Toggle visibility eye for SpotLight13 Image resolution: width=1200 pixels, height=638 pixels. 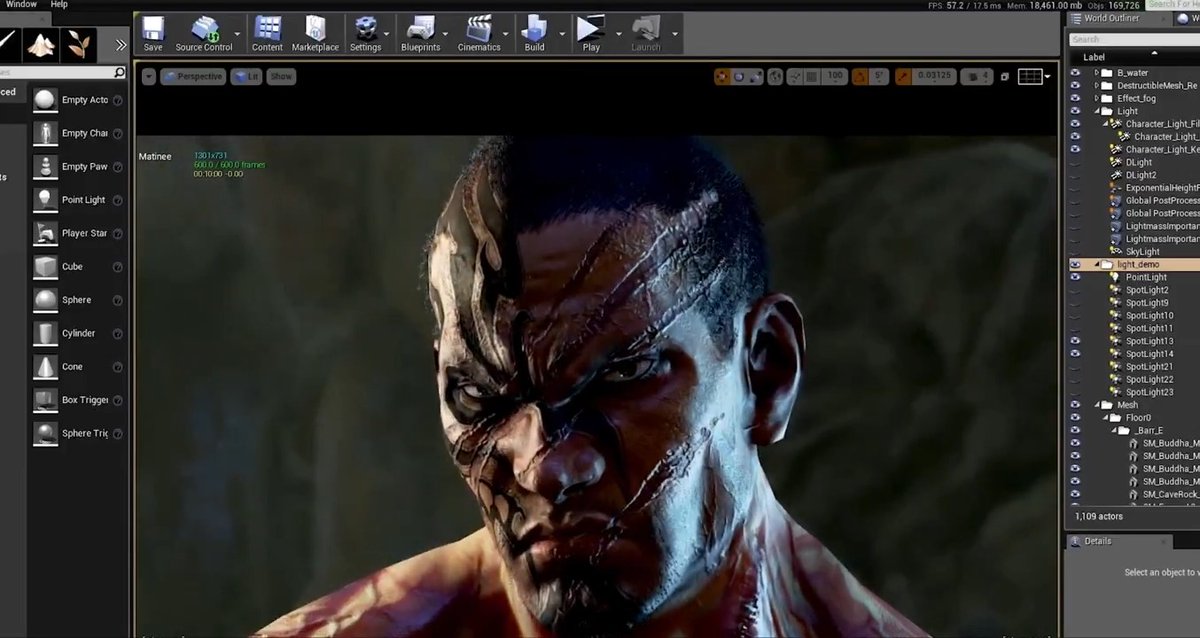coord(1075,341)
